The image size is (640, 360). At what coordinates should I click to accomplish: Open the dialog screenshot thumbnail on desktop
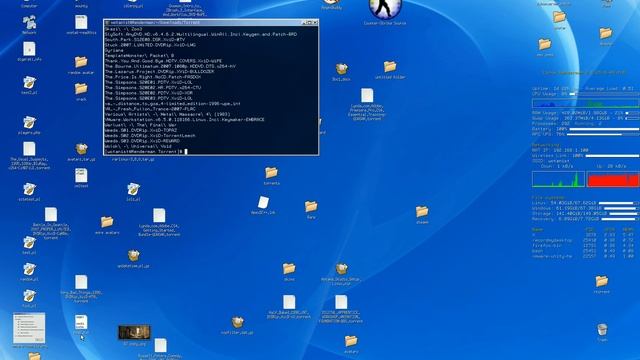(29, 329)
